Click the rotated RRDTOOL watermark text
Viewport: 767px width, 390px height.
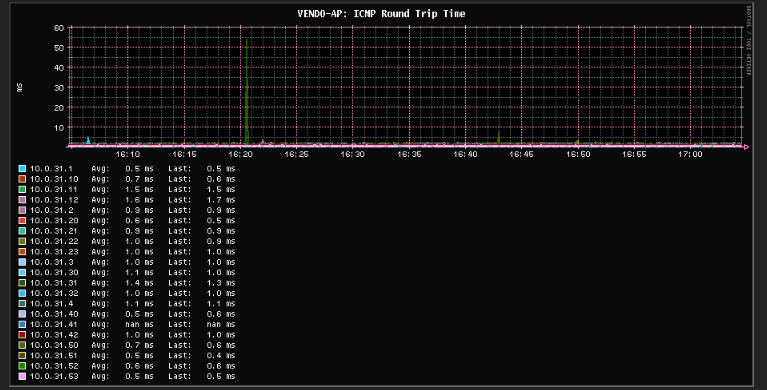pyautogui.click(x=749, y=41)
